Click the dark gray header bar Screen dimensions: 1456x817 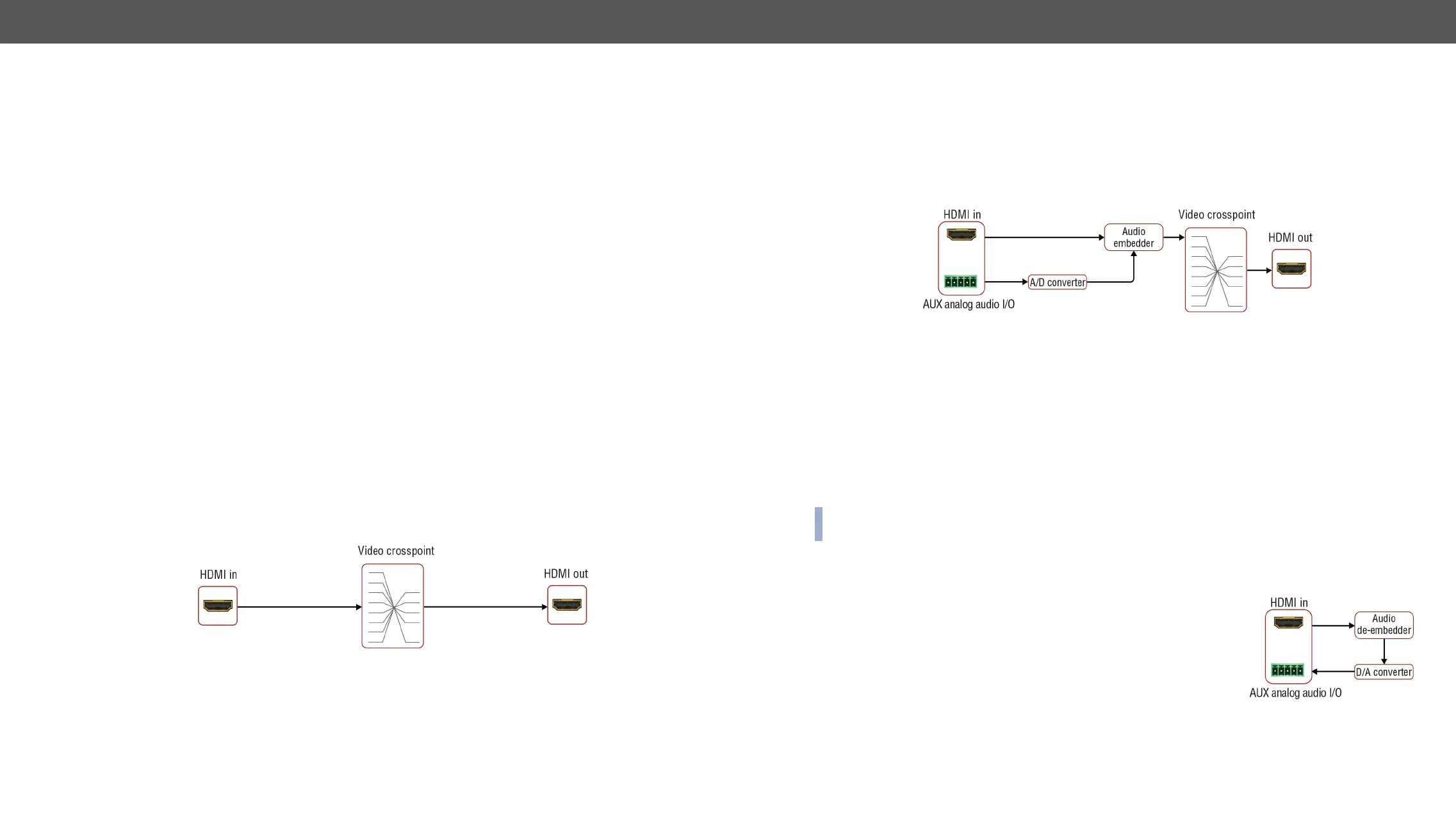[728, 21]
